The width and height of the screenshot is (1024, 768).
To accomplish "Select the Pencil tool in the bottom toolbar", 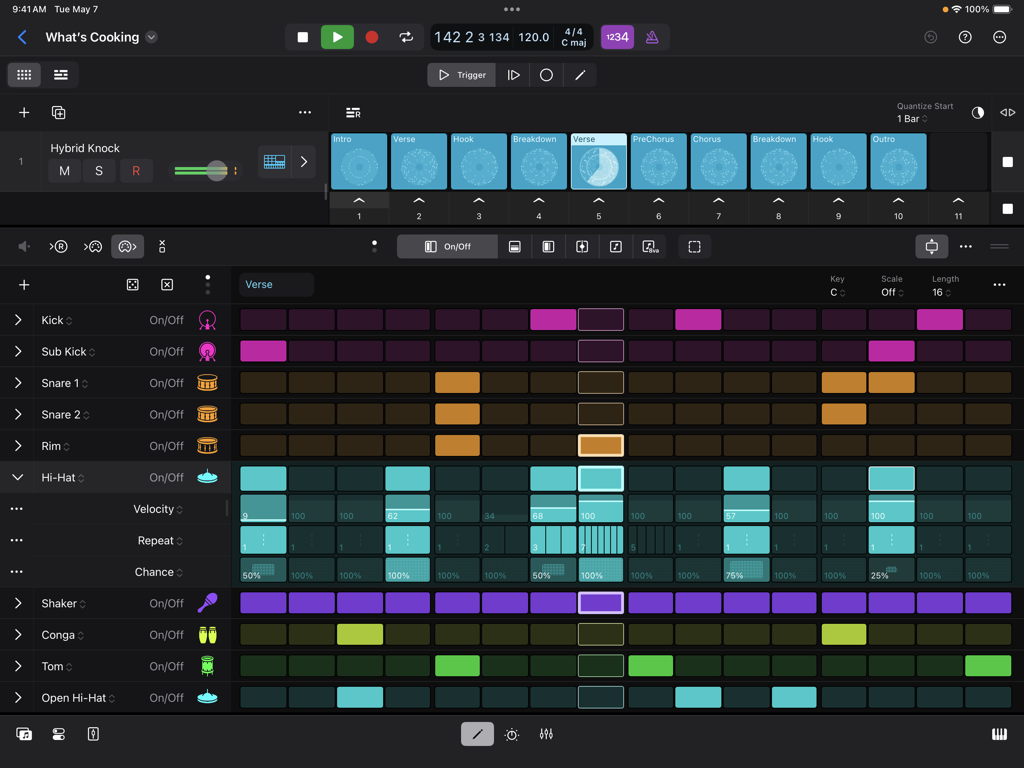I will [477, 733].
